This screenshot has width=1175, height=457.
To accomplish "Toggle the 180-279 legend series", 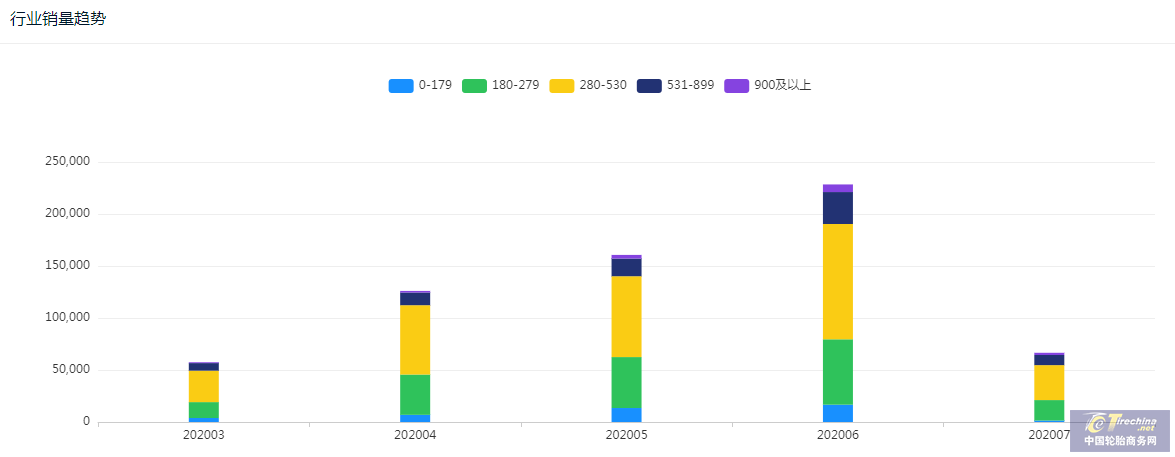I will 501,85.
